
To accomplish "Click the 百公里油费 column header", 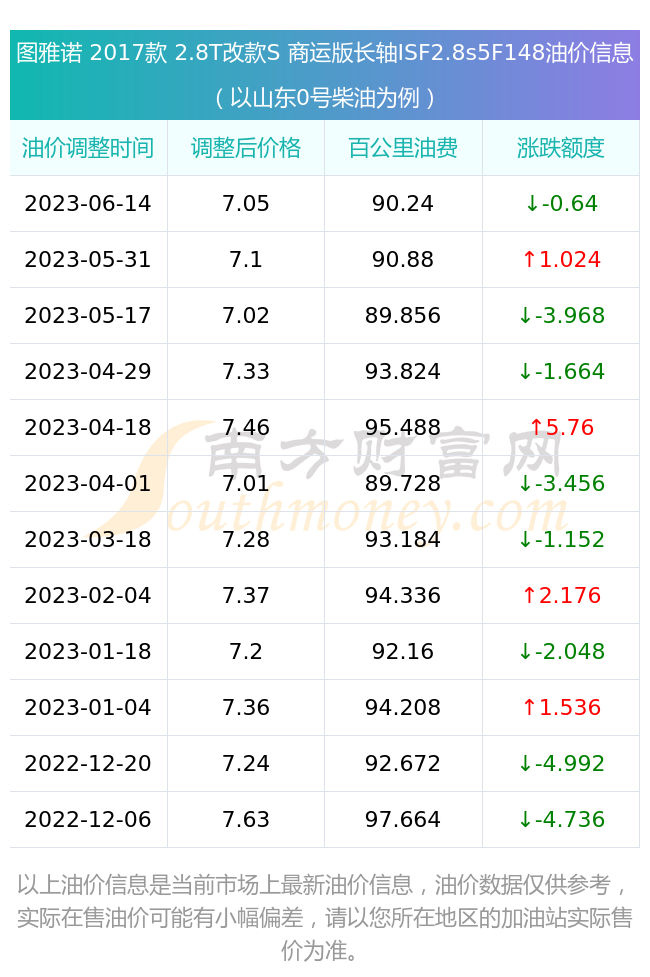I will pos(403,148).
